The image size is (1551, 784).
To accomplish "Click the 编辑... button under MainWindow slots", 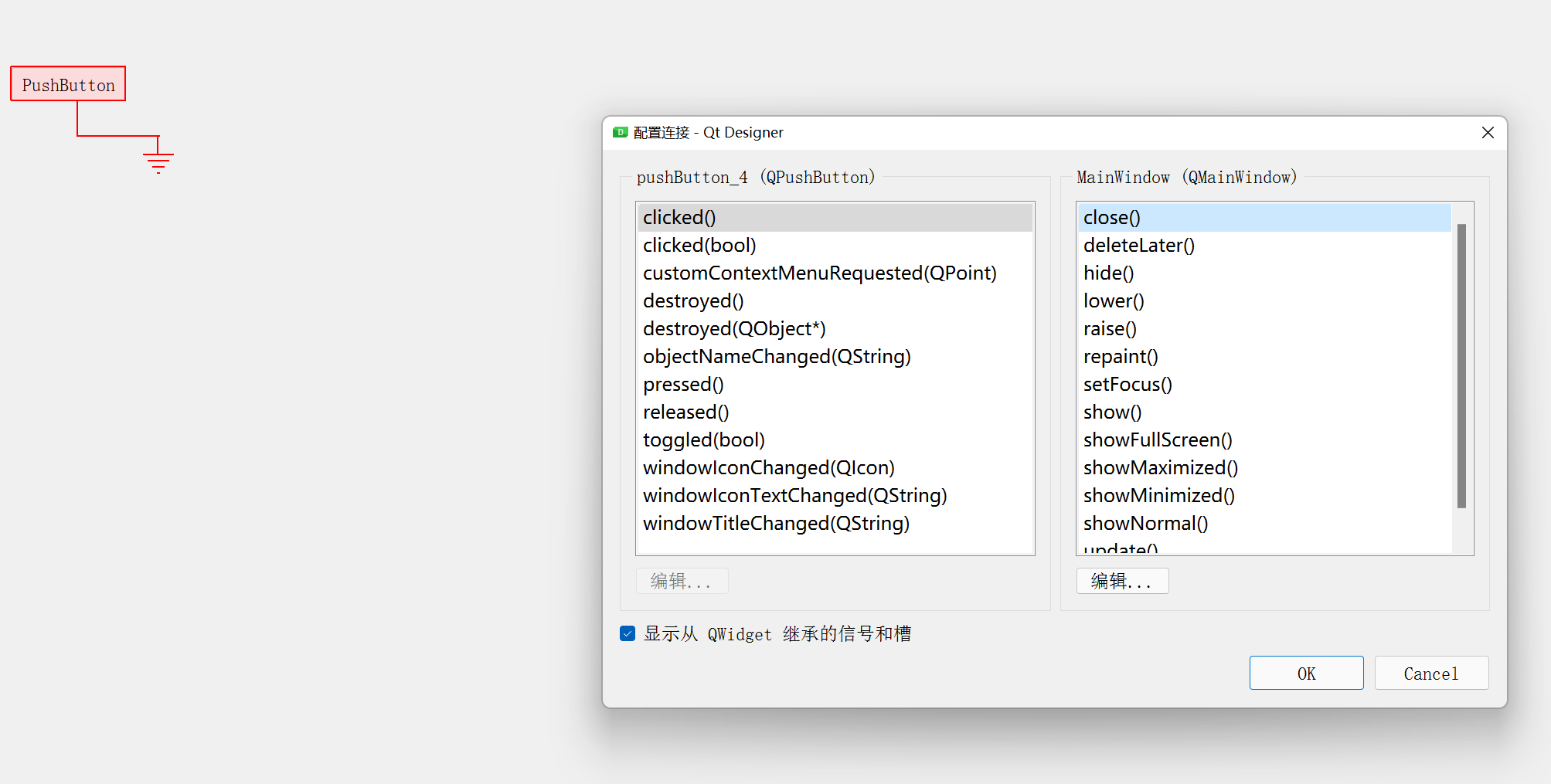I will tap(1122, 580).
